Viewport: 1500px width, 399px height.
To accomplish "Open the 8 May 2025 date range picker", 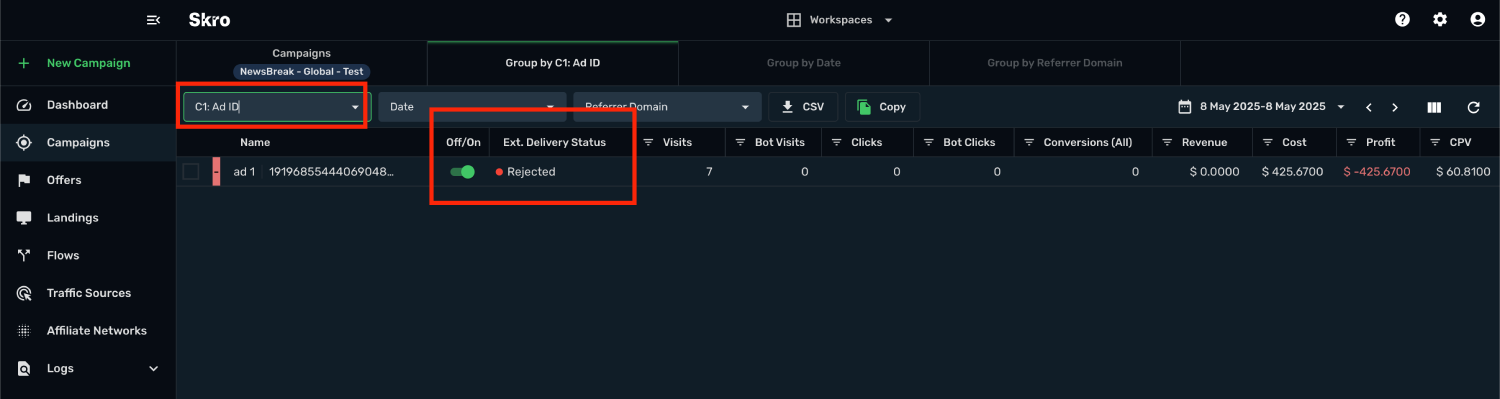I will click(1261, 107).
